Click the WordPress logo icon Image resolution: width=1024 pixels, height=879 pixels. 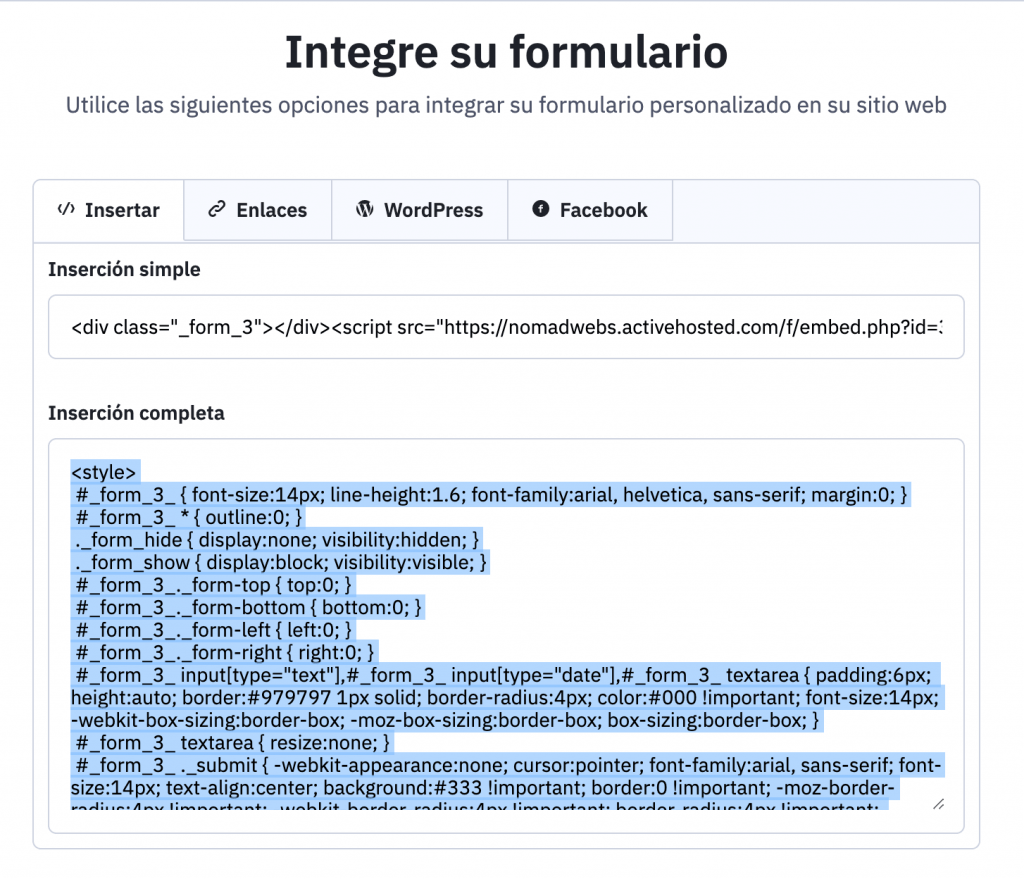(364, 209)
